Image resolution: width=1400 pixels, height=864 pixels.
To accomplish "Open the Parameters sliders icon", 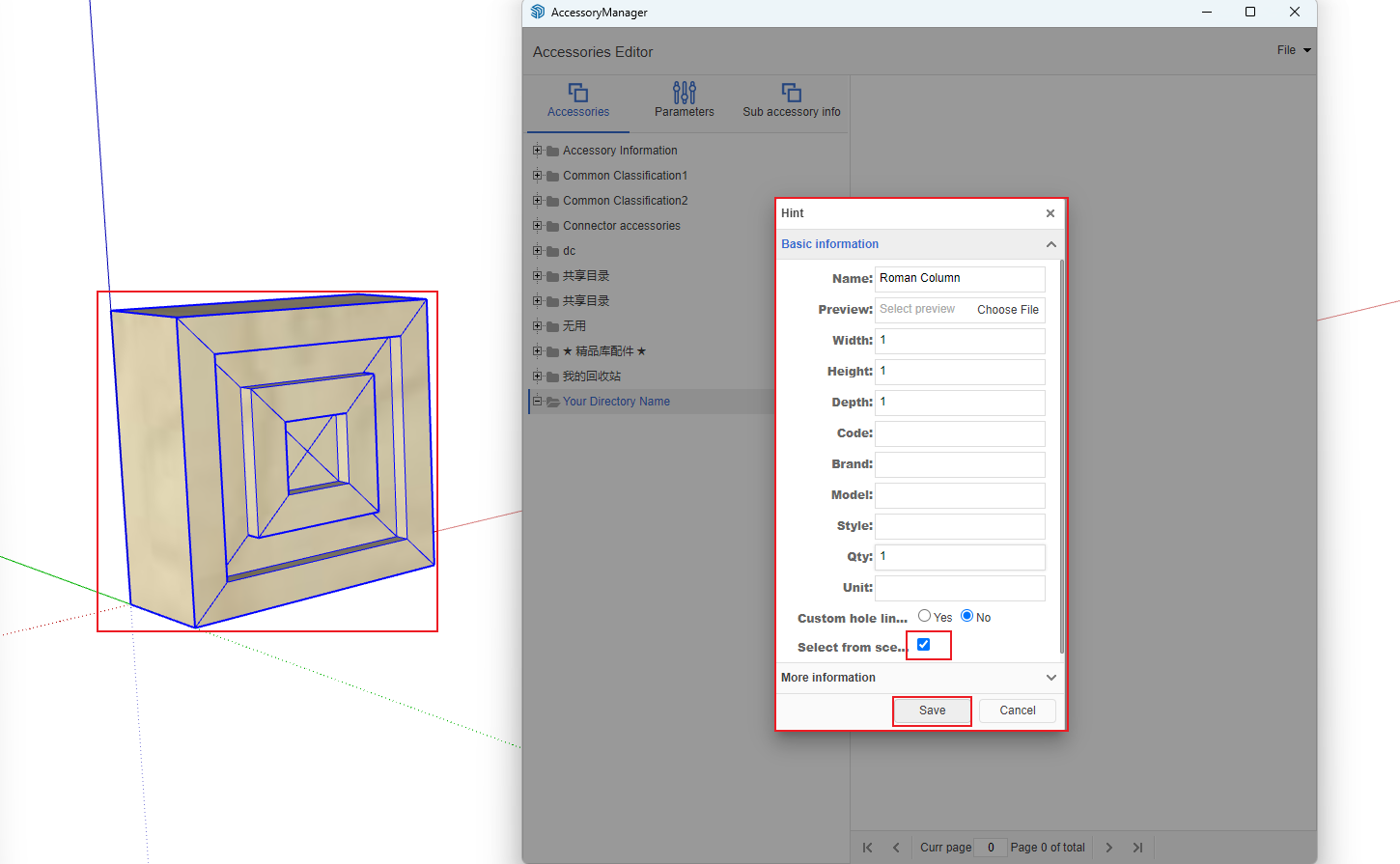I will point(684,93).
